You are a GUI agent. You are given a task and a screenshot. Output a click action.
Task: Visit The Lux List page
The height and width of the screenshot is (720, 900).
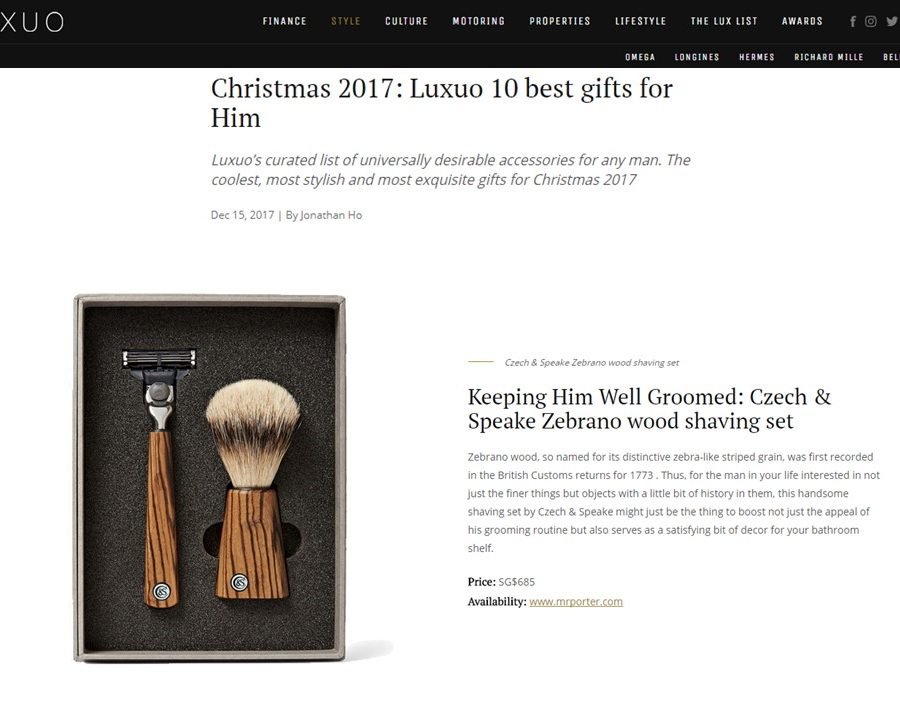pyautogui.click(x=724, y=21)
